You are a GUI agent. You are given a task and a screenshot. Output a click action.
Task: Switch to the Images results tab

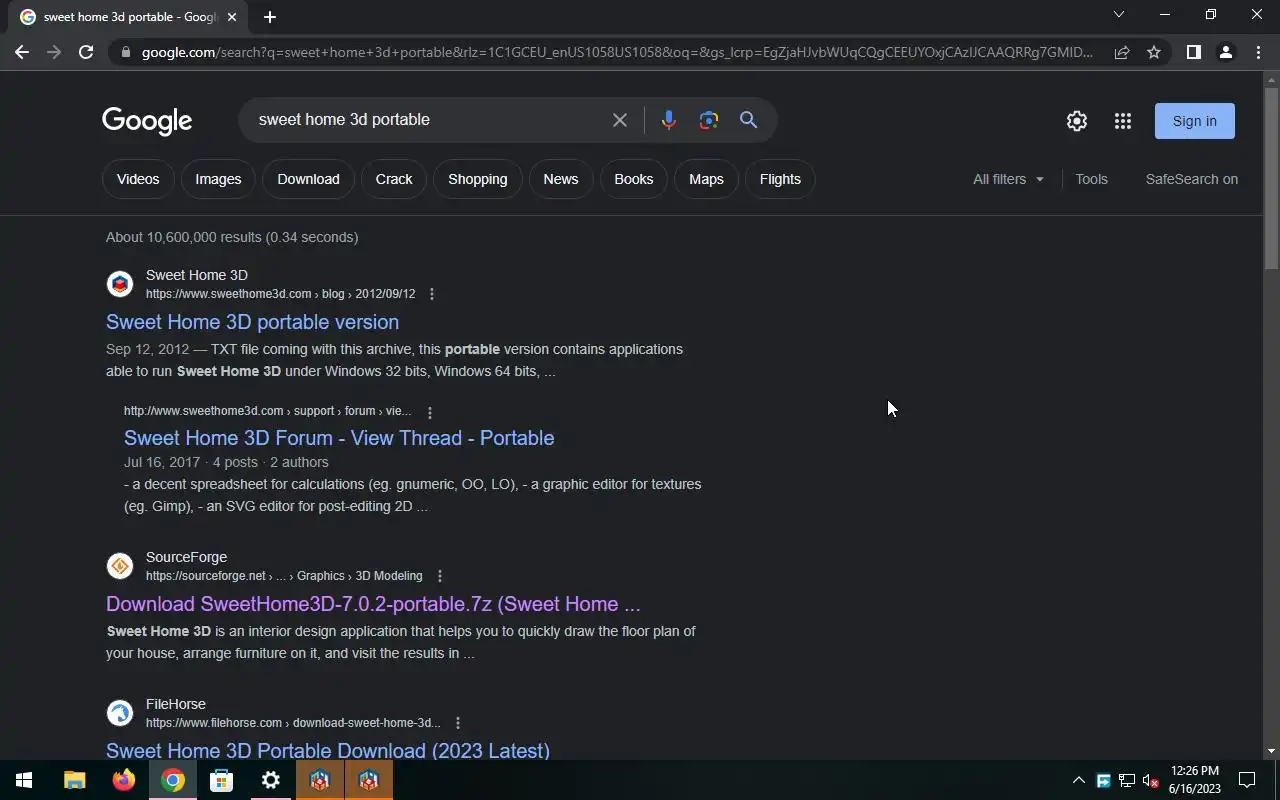(218, 179)
